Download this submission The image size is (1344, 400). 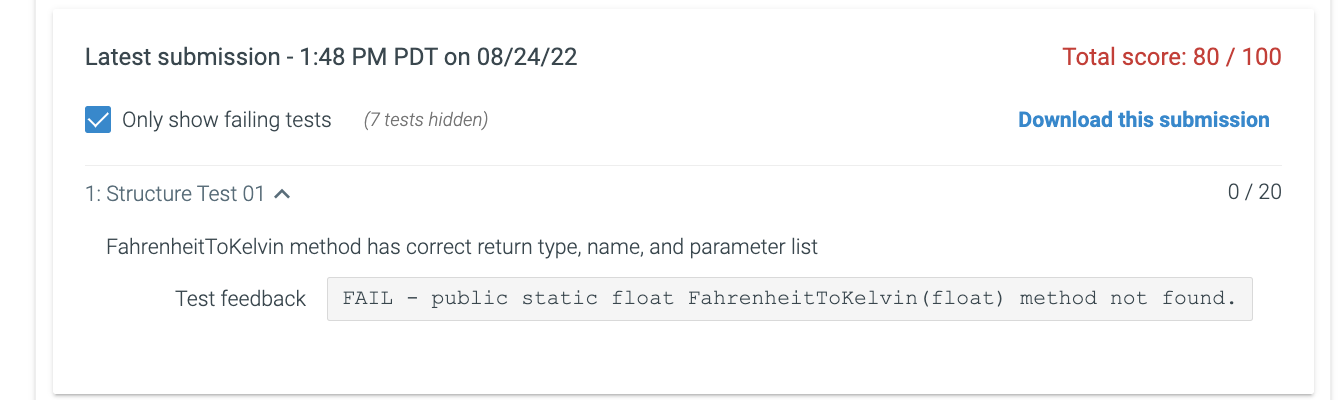[1144, 120]
